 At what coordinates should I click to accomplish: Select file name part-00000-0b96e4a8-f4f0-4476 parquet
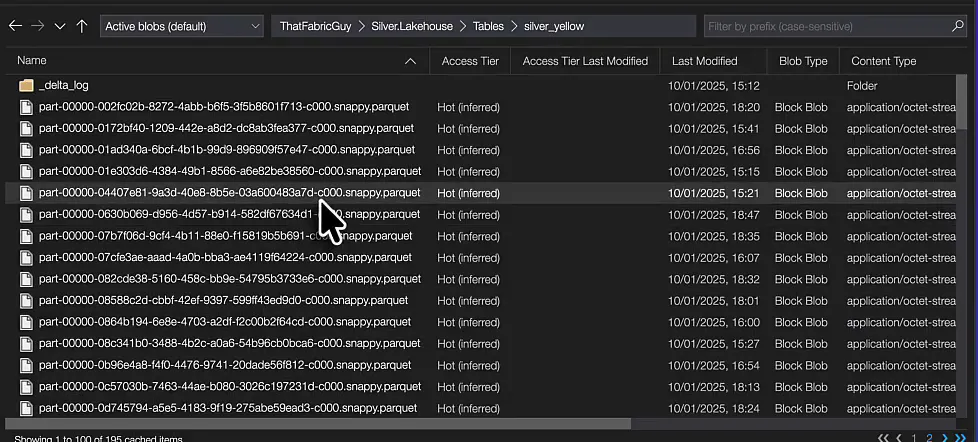(x=225, y=365)
